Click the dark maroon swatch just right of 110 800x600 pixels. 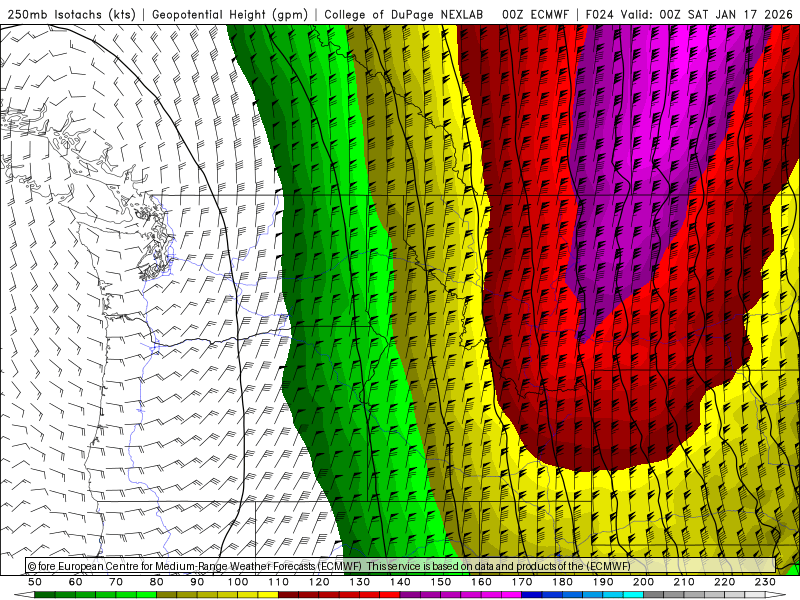click(x=288, y=595)
